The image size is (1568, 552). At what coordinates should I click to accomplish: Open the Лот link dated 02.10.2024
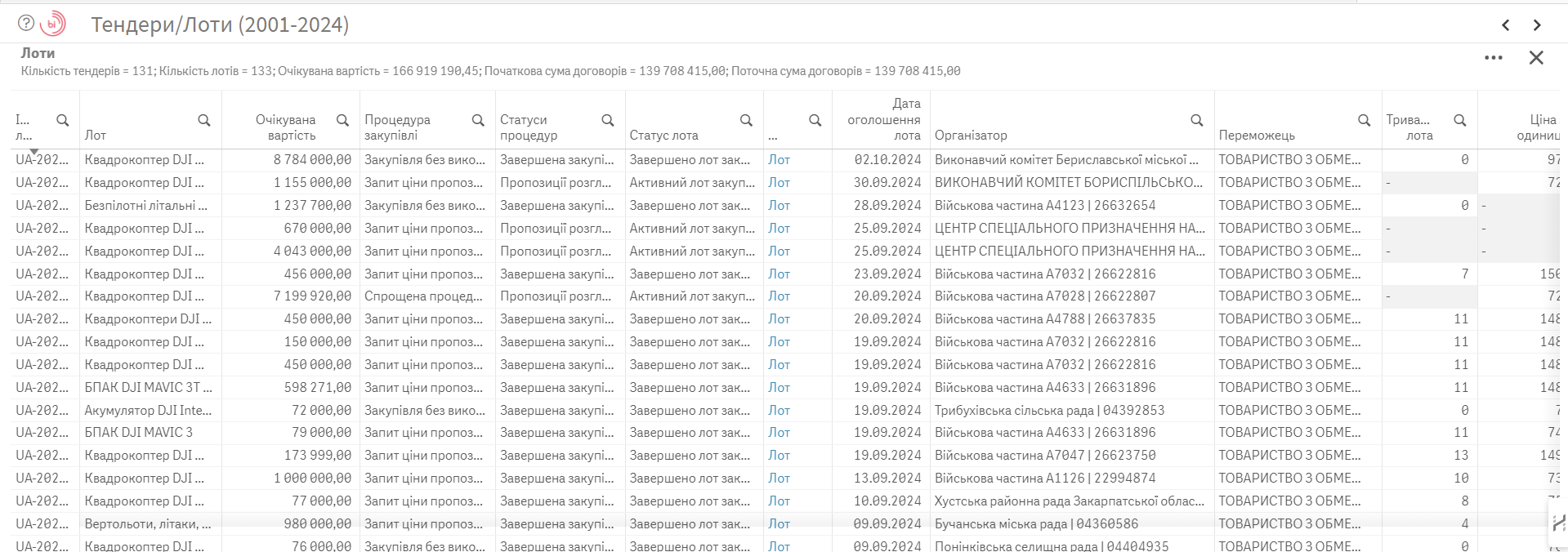779,160
